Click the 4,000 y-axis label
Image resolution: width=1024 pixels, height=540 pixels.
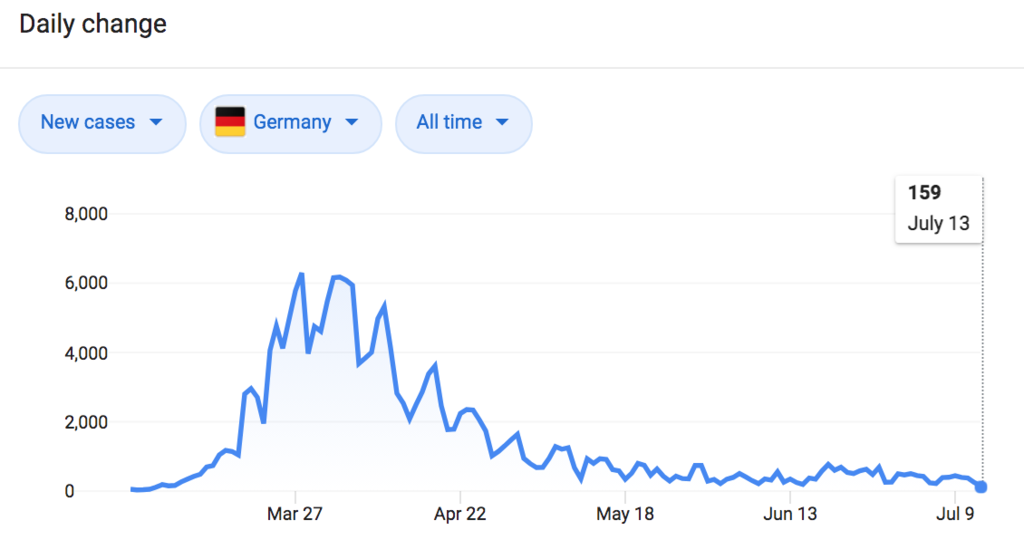[x=86, y=353]
